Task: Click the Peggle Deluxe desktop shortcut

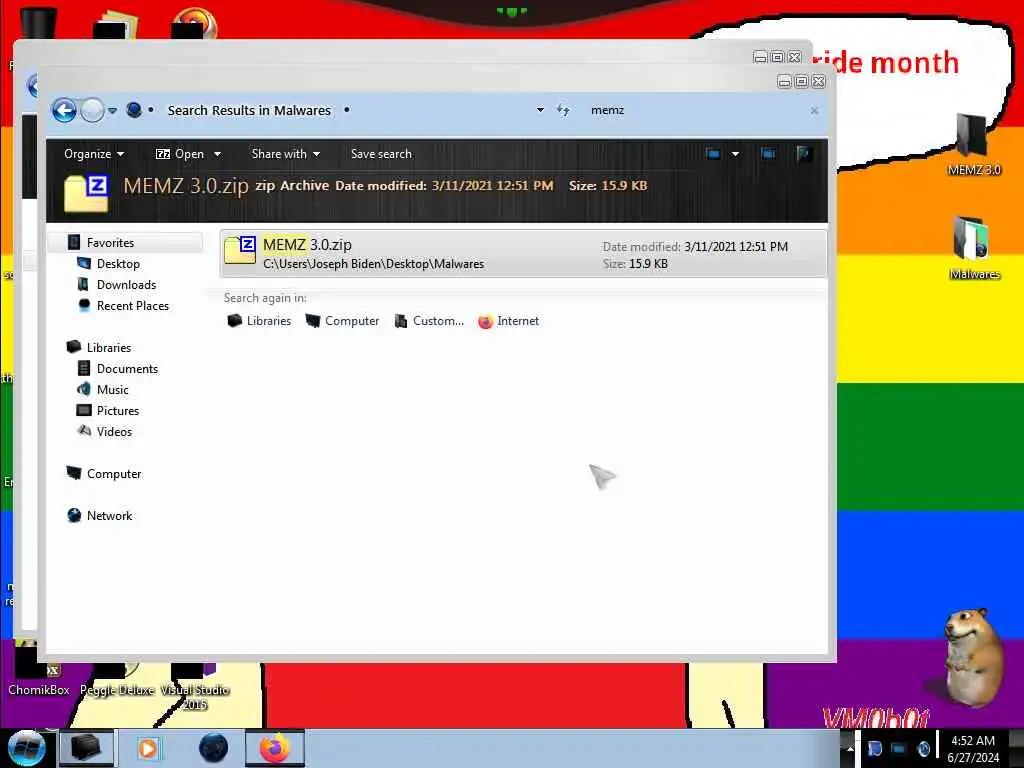Action: (117, 679)
